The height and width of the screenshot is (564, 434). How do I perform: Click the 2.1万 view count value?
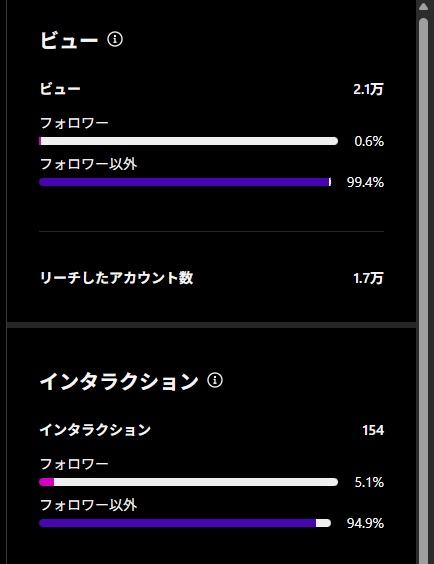pos(369,89)
